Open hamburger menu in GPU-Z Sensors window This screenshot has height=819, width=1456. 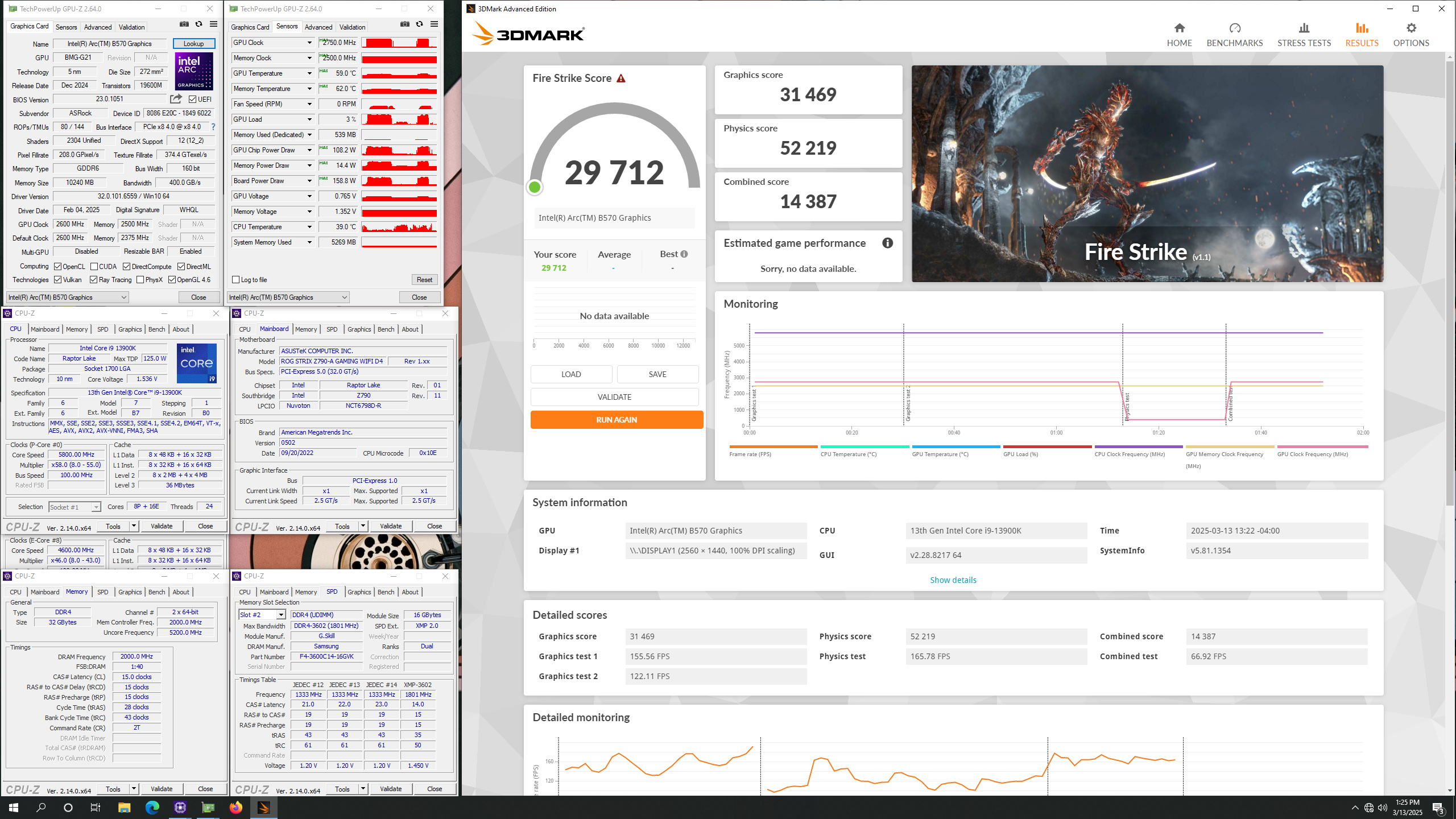(434, 24)
